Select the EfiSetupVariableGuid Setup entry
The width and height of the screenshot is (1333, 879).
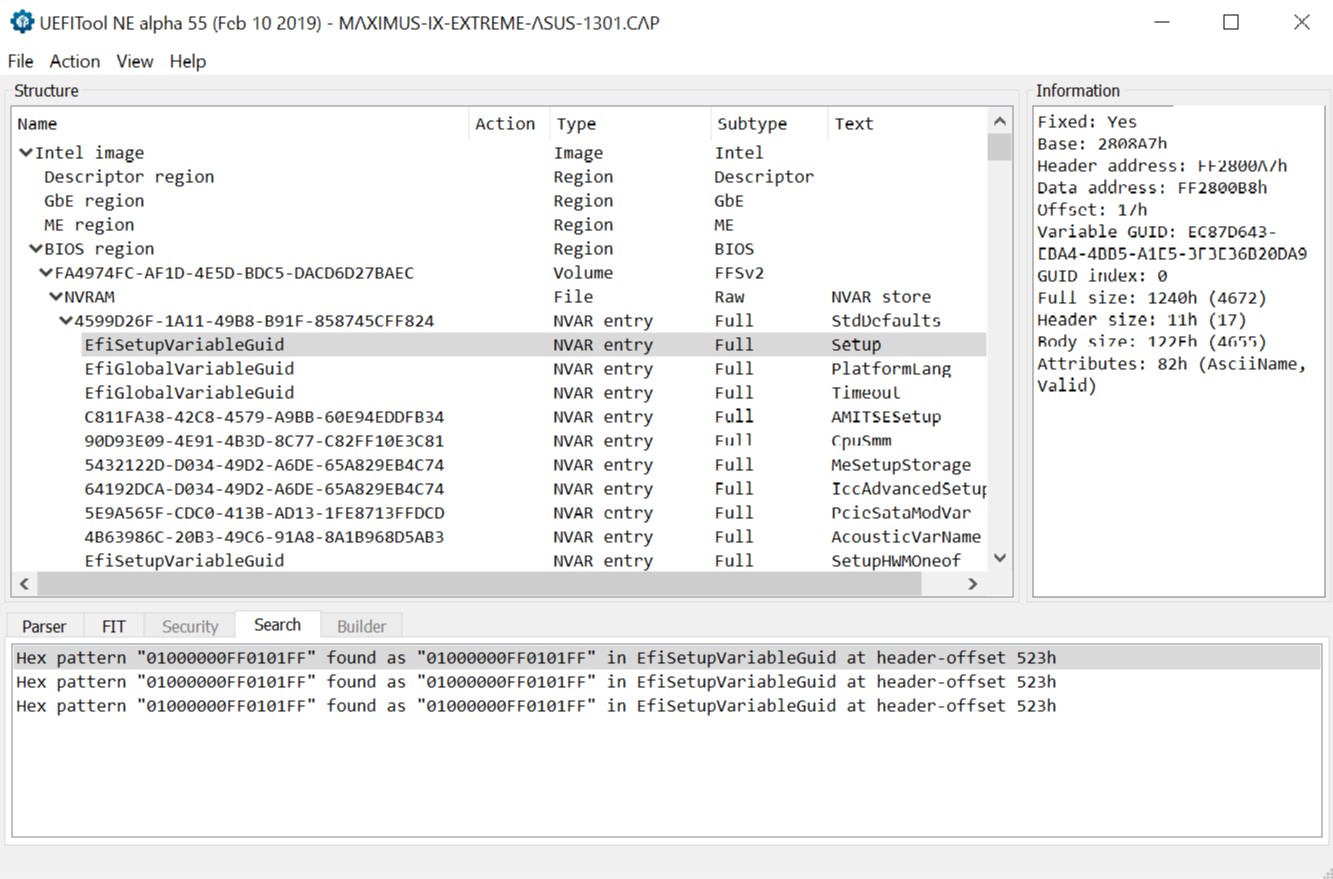499,345
